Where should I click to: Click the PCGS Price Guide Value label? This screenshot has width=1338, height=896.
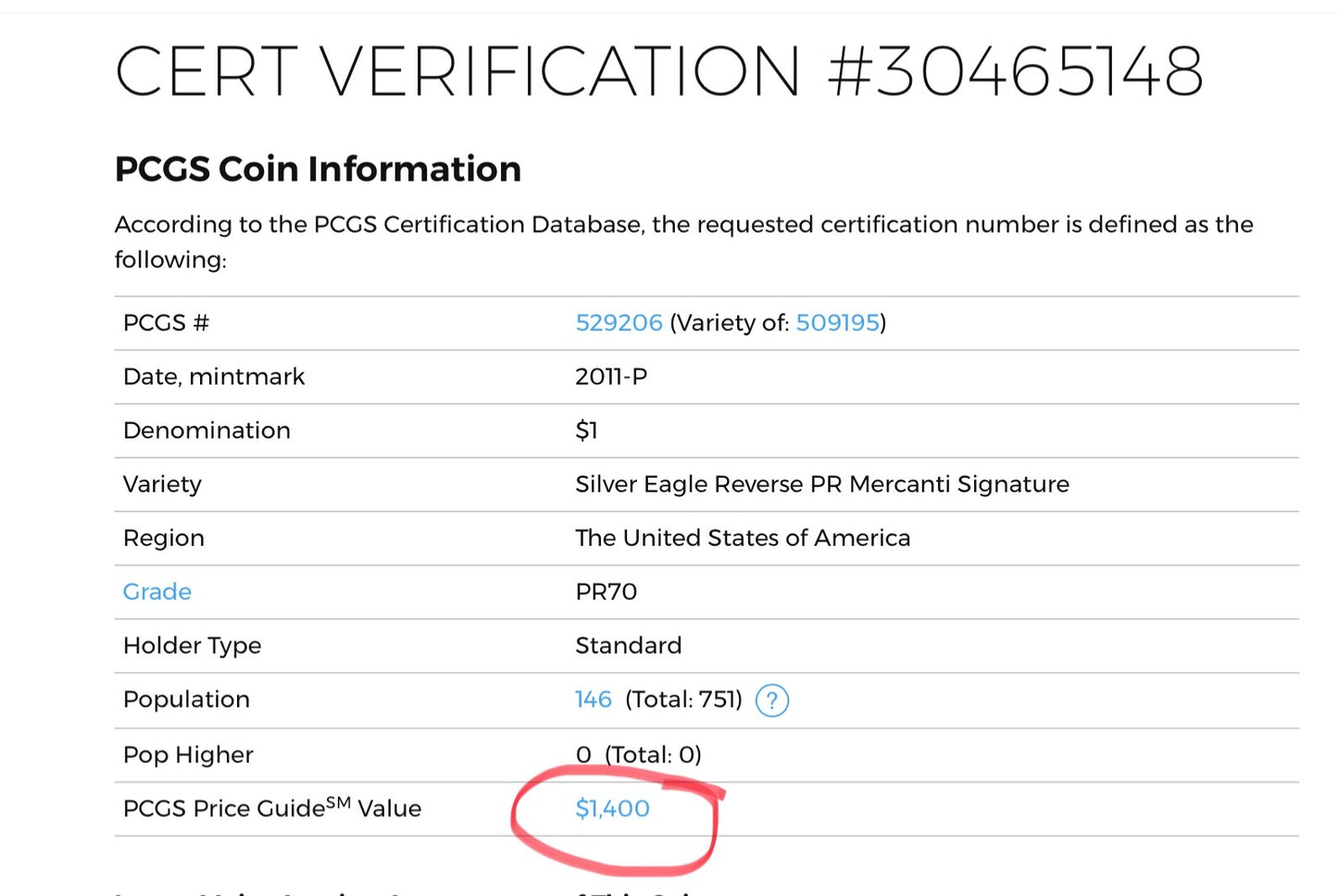pyautogui.click(x=271, y=808)
